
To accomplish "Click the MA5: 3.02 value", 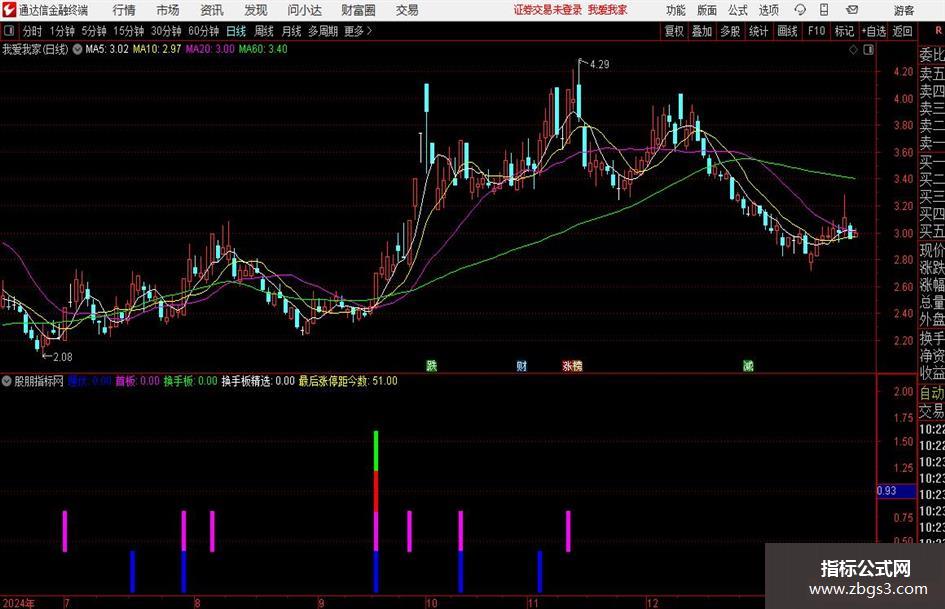I will pyautogui.click(x=107, y=49).
